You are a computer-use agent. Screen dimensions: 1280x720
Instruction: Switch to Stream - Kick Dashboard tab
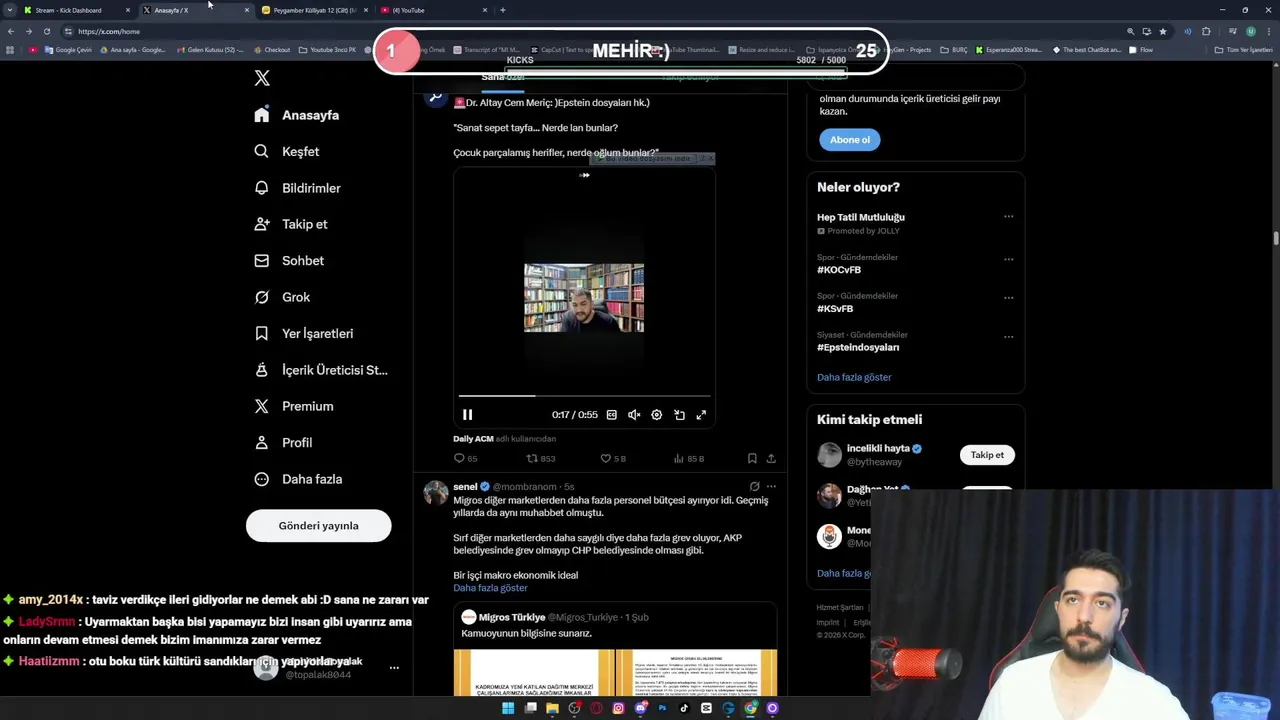77,10
